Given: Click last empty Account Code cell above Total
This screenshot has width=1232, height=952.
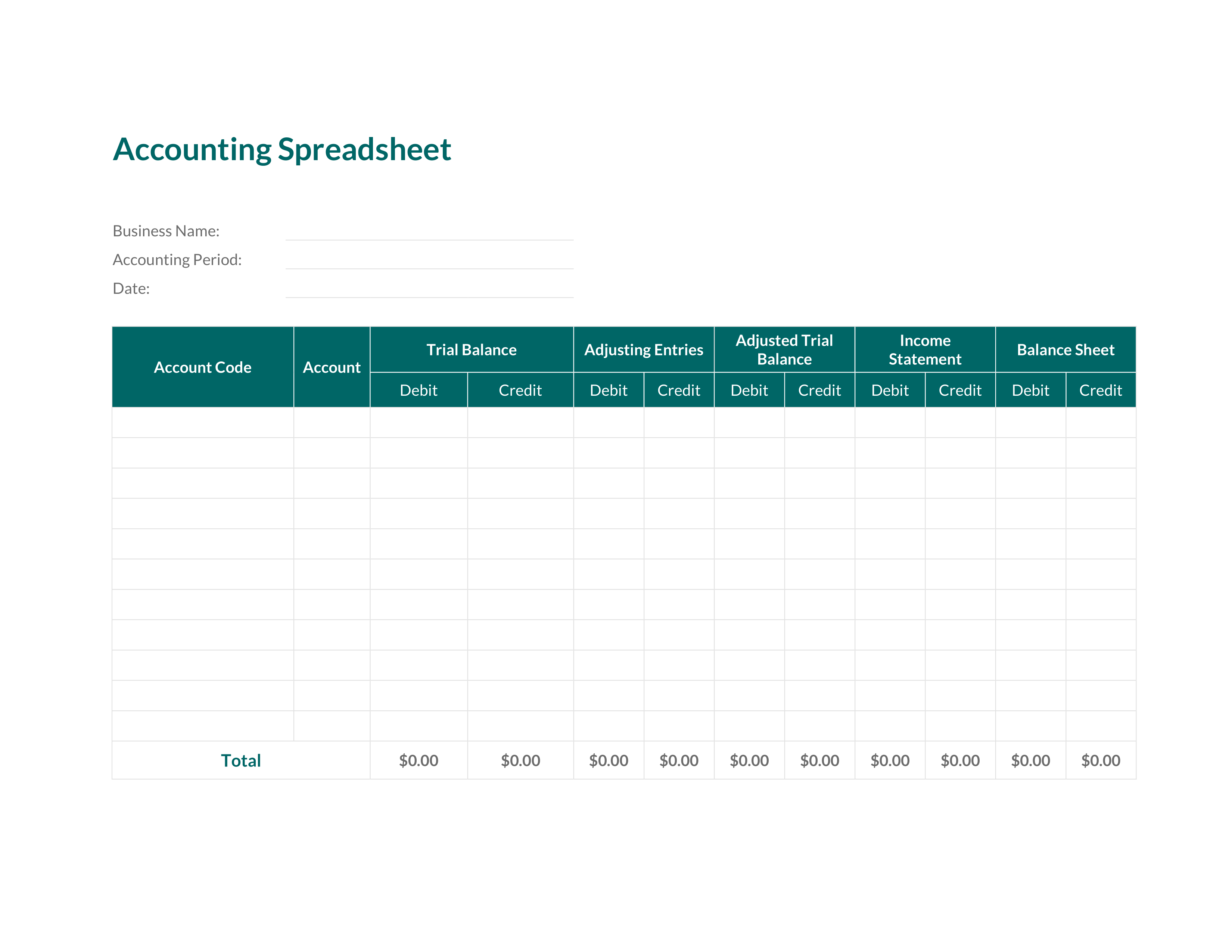Looking at the screenshot, I should 202,726.
